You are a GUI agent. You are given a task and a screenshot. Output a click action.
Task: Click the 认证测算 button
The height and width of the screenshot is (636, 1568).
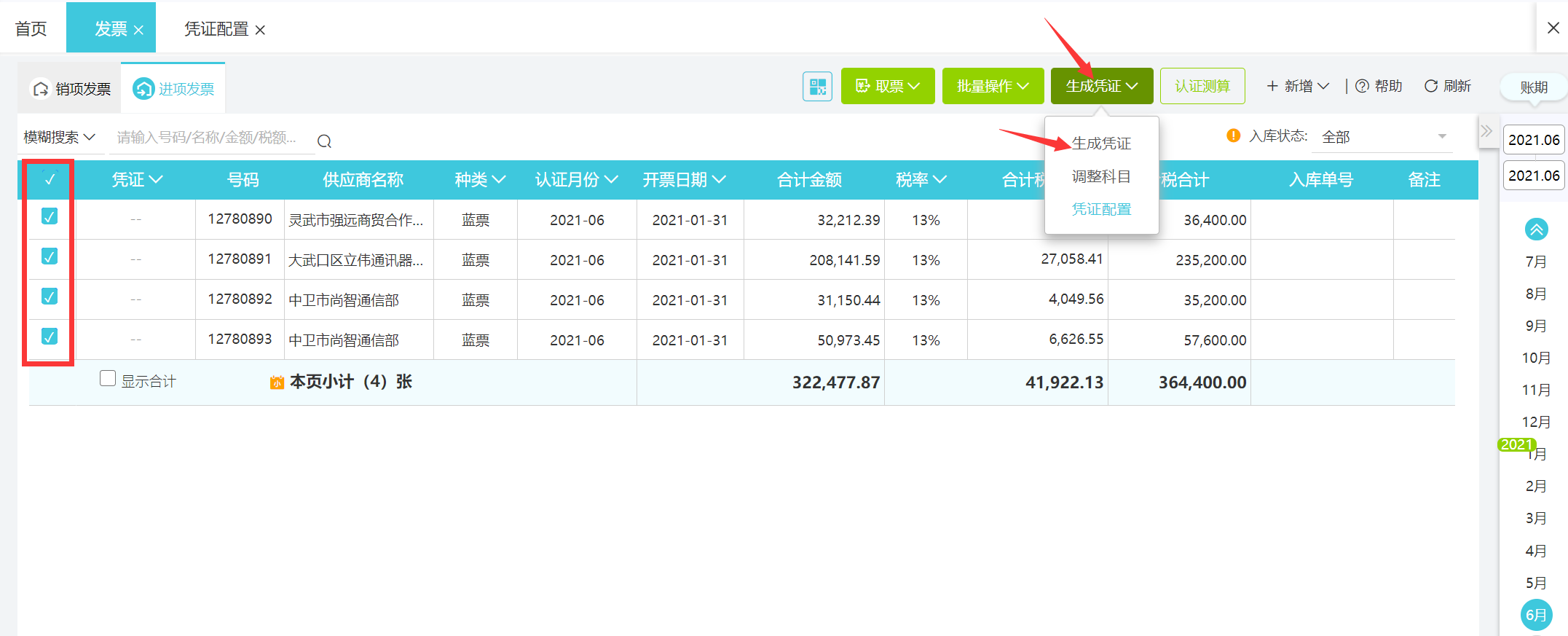(1202, 86)
